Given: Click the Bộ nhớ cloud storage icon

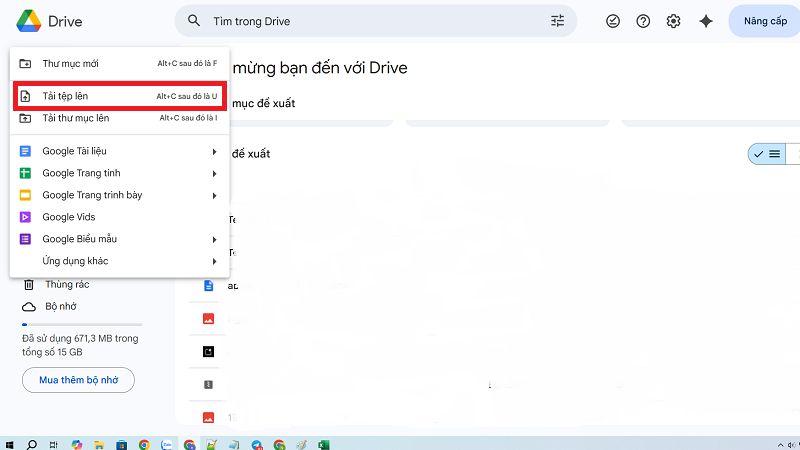Looking at the screenshot, I should [29, 307].
